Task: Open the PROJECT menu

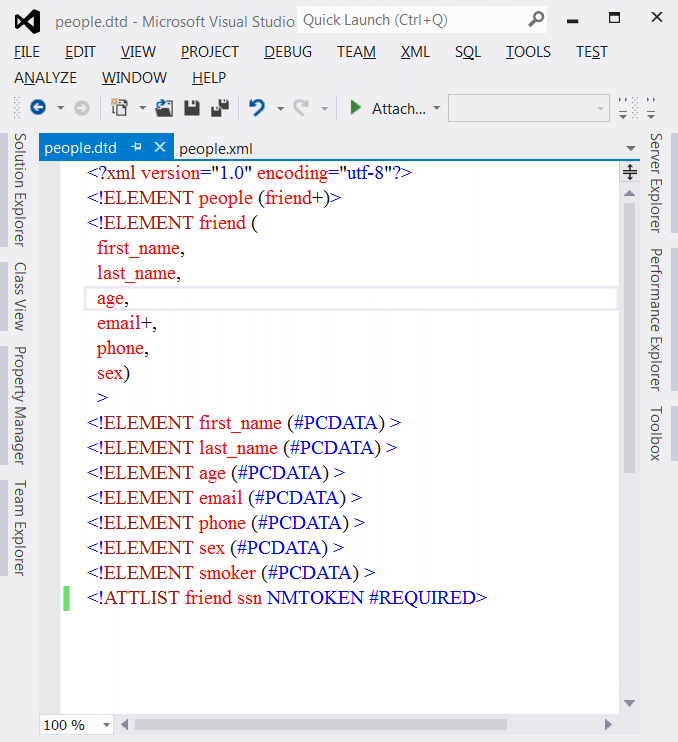Action: click(210, 52)
